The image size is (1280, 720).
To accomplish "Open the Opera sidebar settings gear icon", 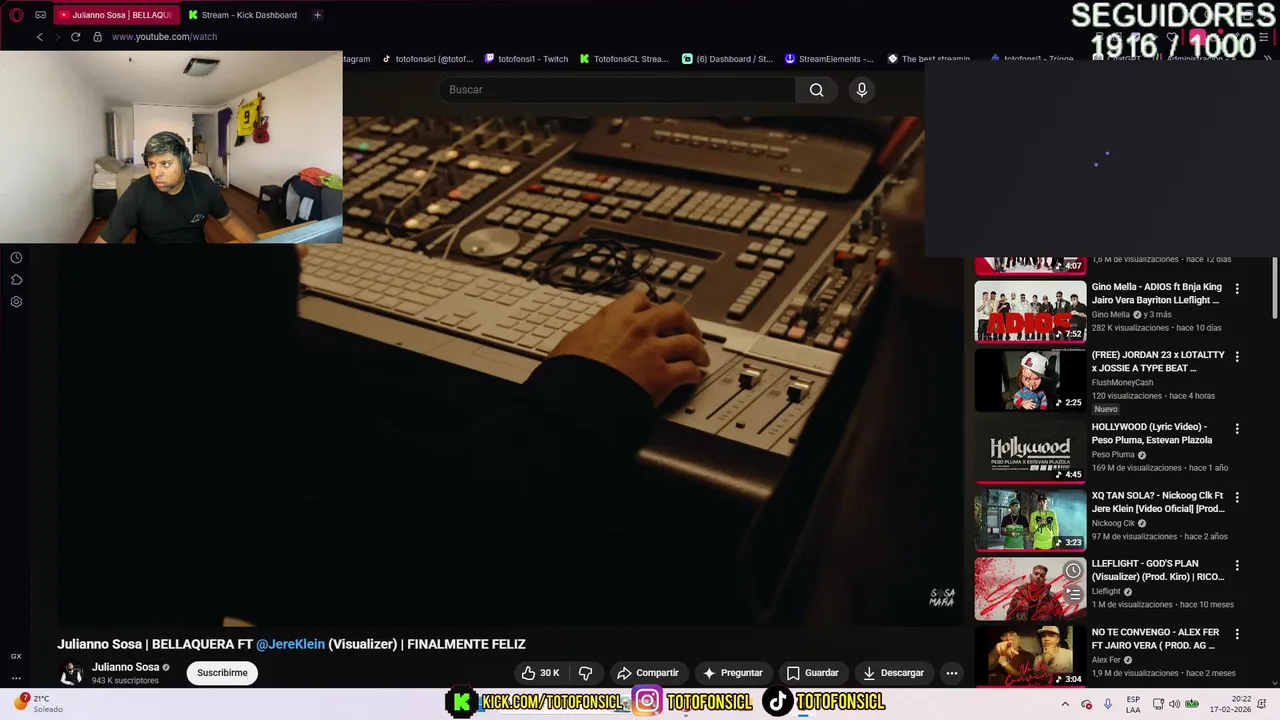I will tap(16, 302).
